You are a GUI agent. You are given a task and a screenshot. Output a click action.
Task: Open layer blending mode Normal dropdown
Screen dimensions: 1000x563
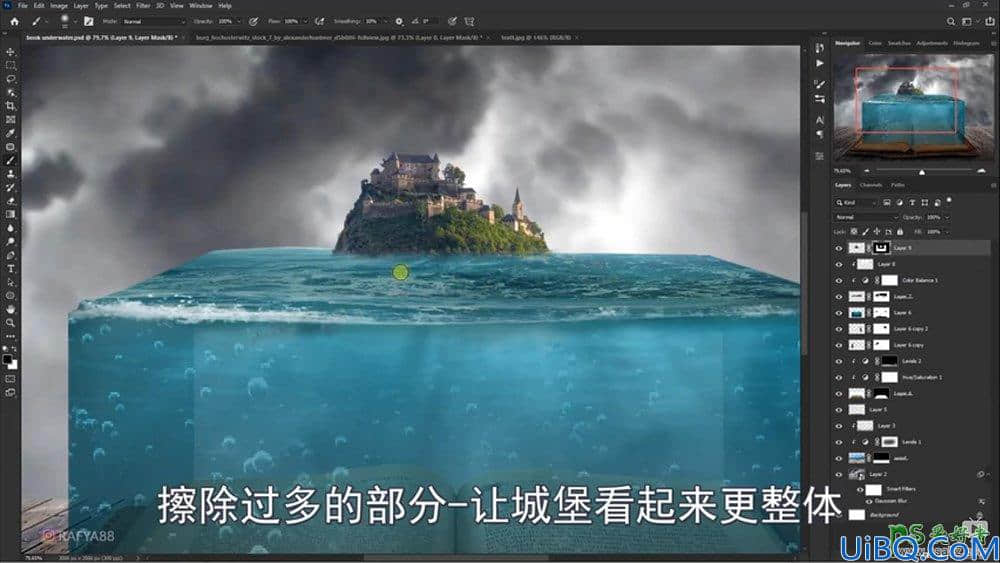coord(866,217)
